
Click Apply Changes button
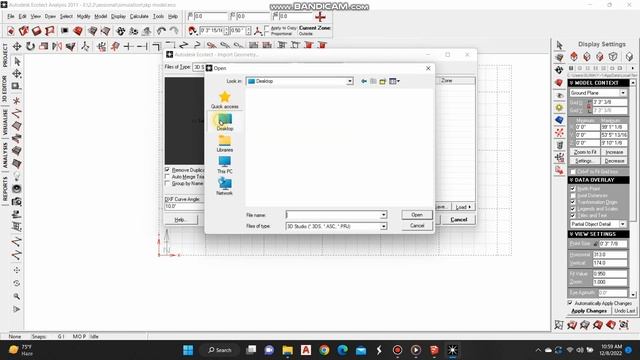[x=589, y=311]
